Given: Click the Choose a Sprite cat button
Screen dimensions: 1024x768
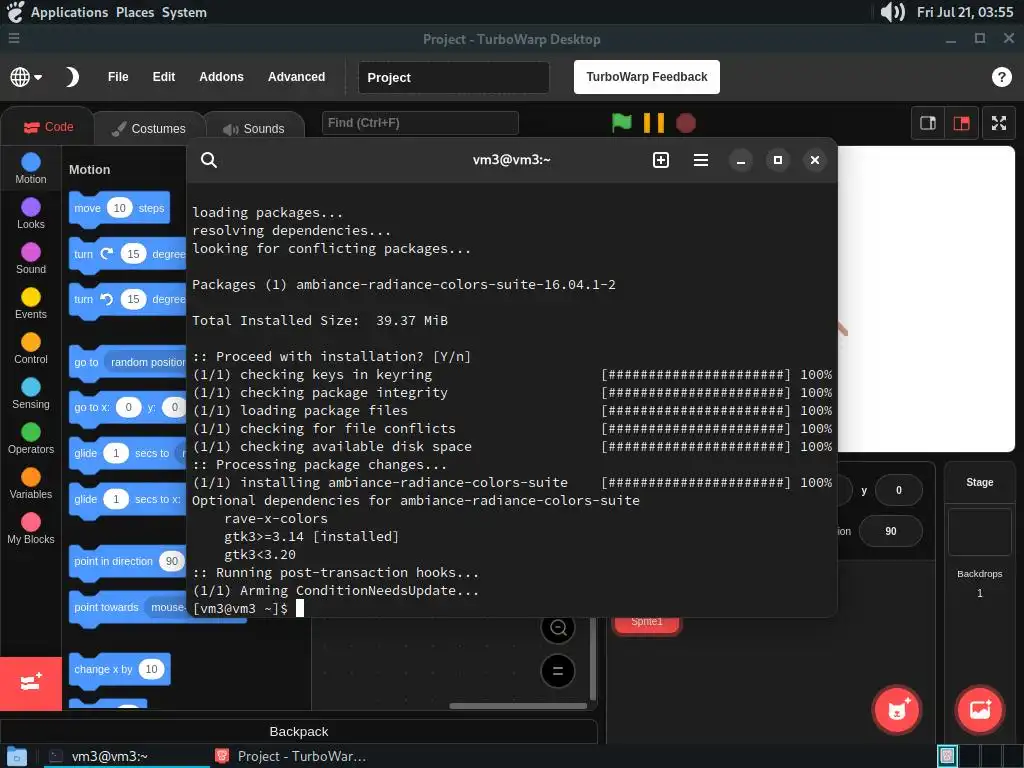Looking at the screenshot, I should pos(897,710).
